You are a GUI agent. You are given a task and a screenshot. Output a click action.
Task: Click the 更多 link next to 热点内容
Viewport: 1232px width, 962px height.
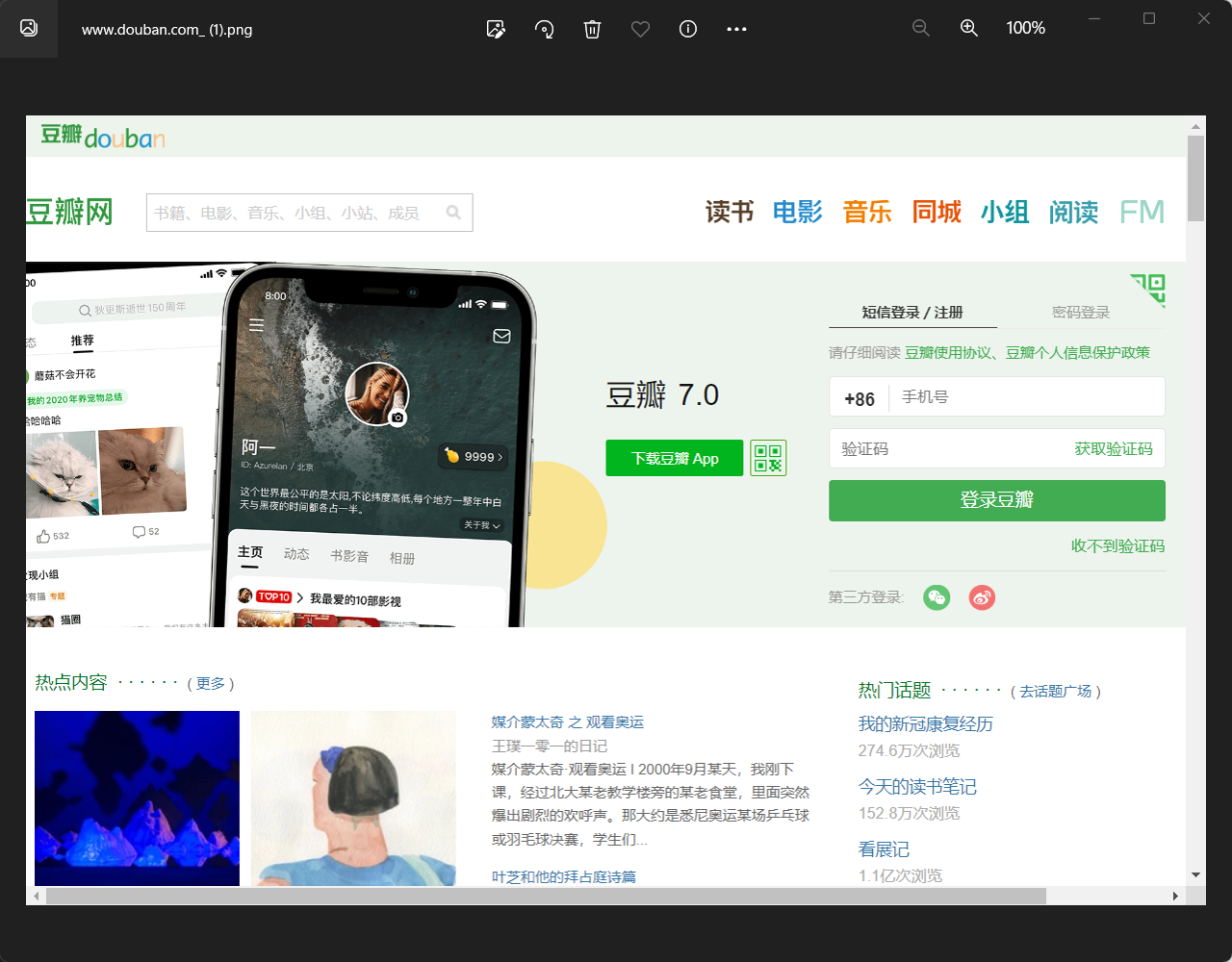click(211, 683)
